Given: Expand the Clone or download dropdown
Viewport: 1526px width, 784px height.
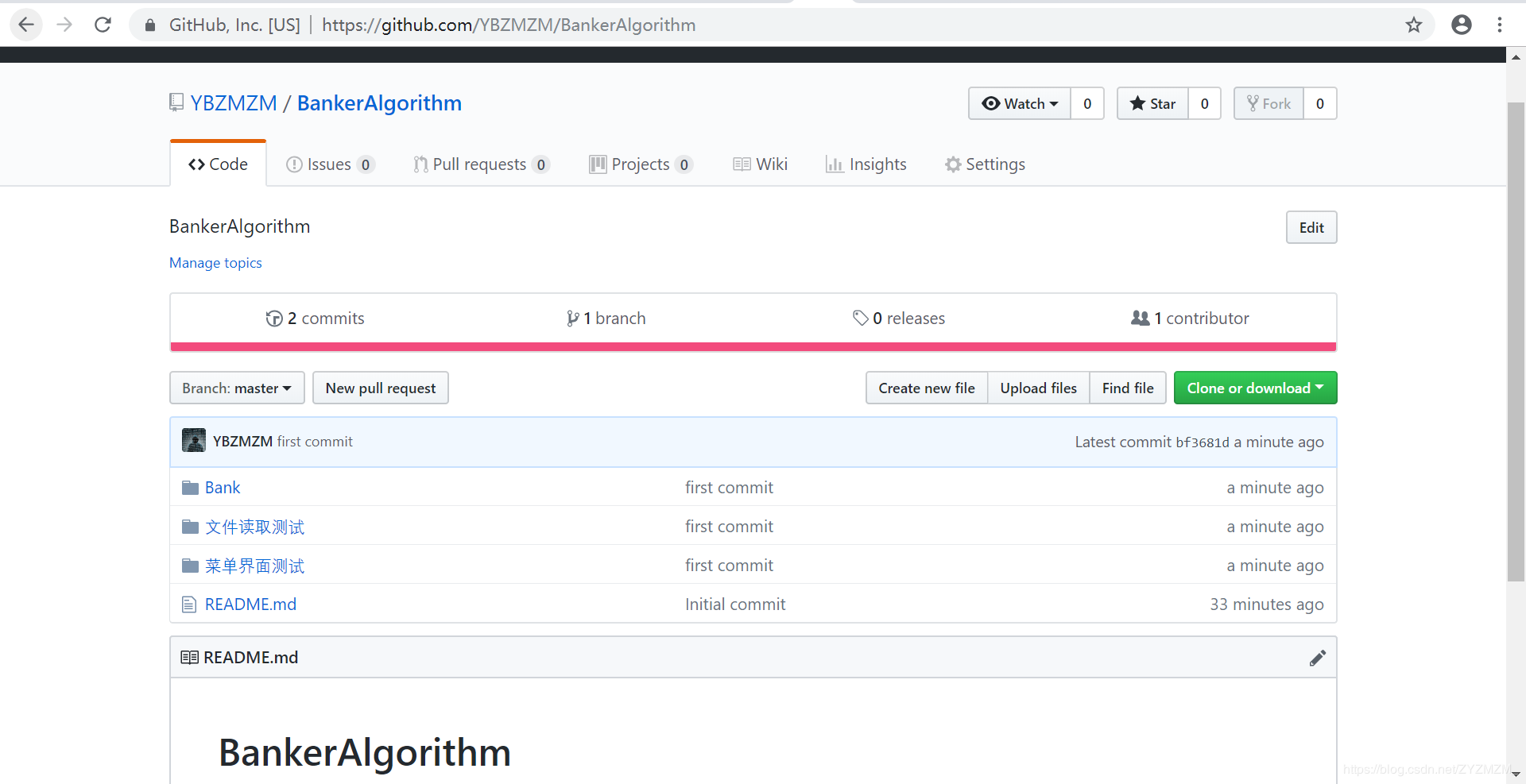Looking at the screenshot, I should pyautogui.click(x=1256, y=388).
